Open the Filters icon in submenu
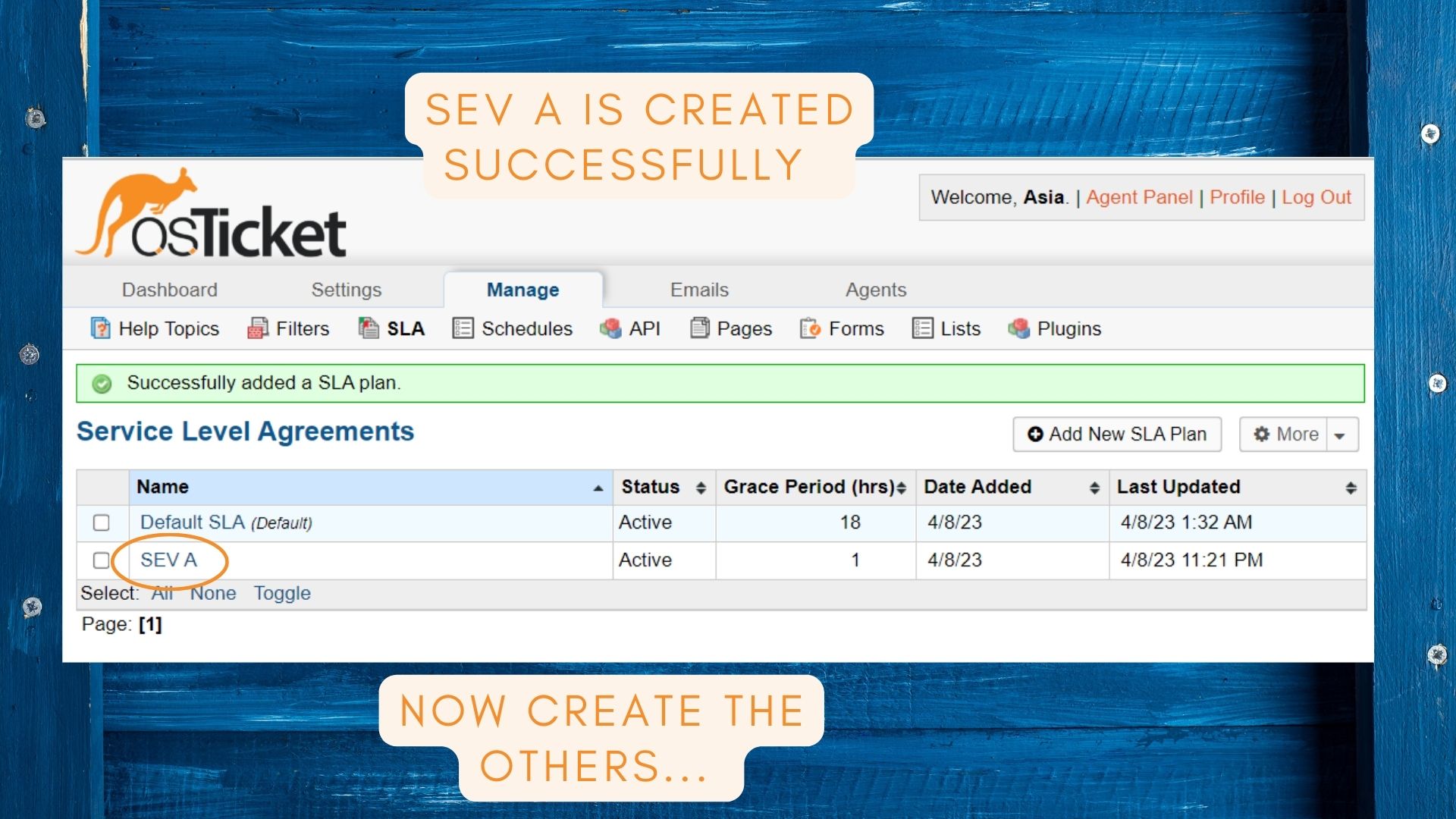 click(258, 328)
